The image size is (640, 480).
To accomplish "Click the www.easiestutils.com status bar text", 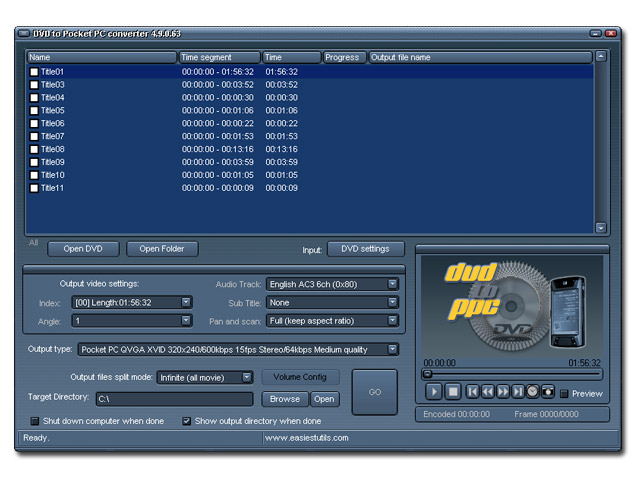I will (307, 438).
